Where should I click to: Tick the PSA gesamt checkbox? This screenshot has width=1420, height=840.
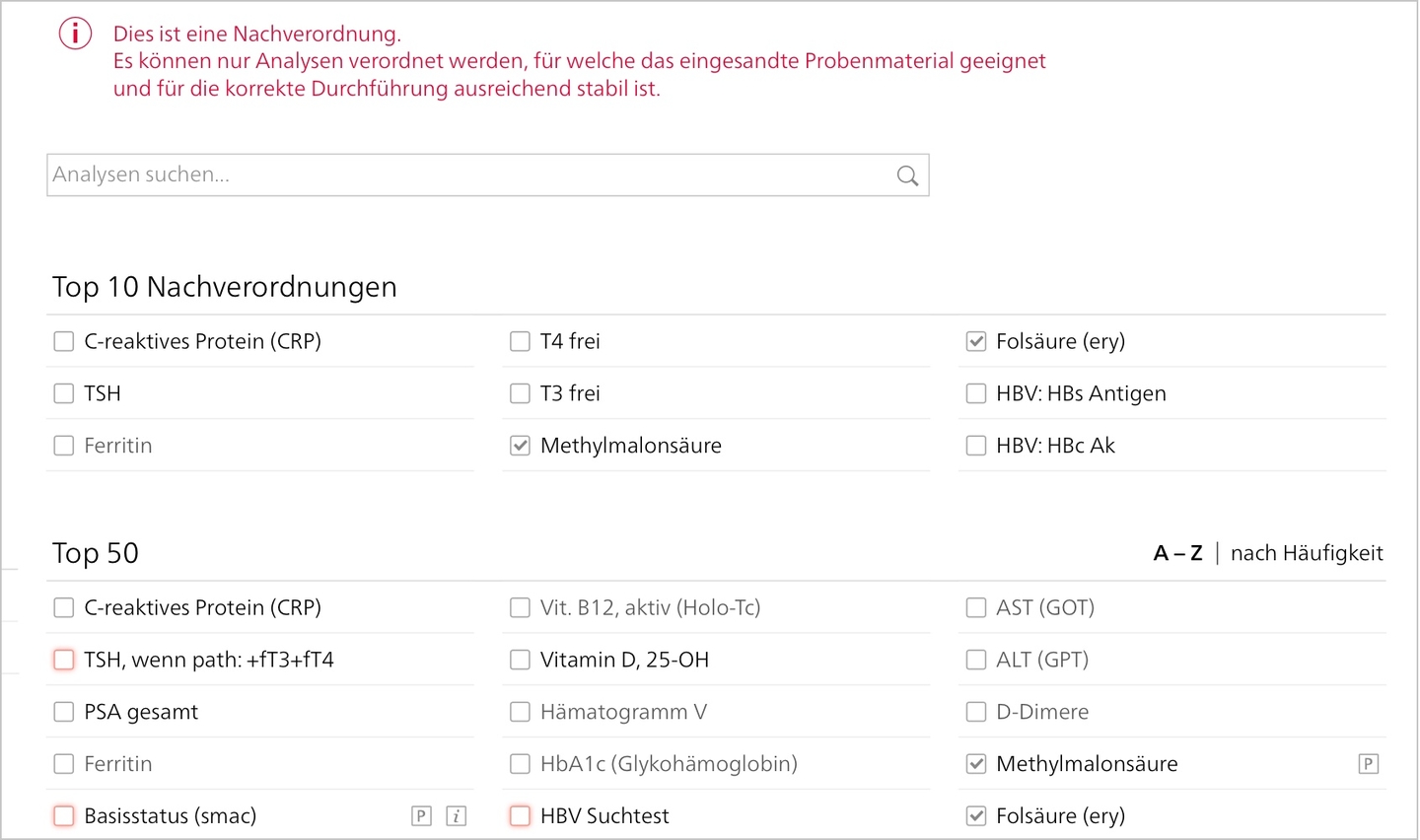click(x=64, y=712)
